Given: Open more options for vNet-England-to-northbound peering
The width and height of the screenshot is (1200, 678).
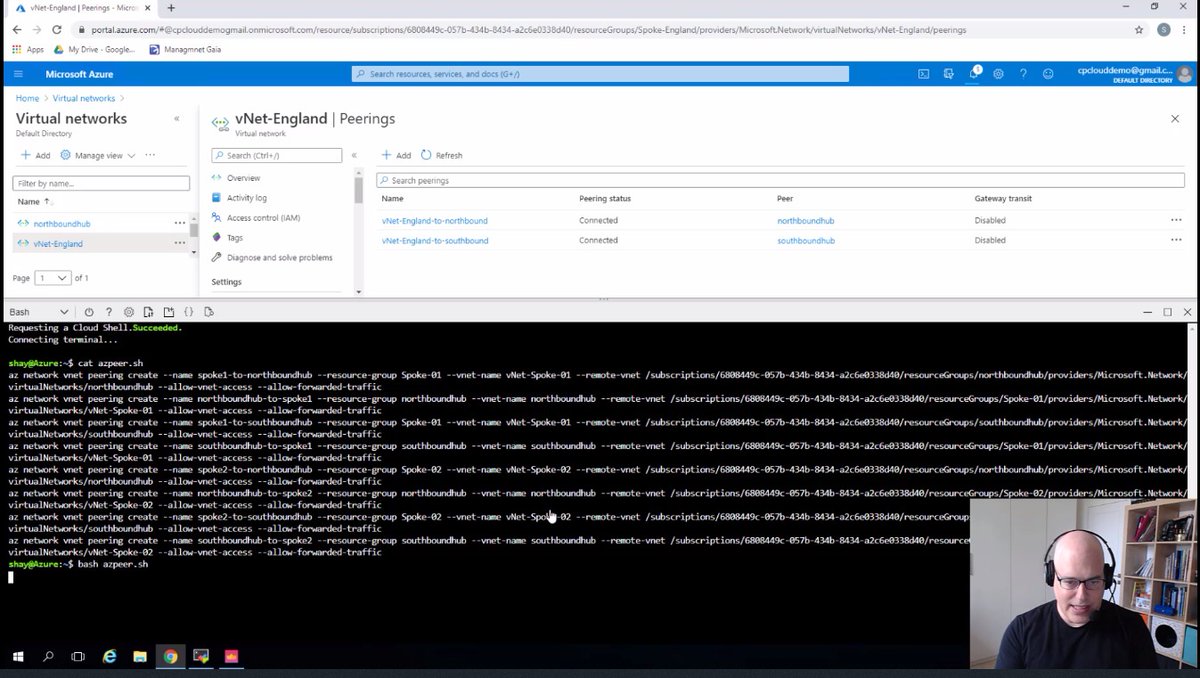Looking at the screenshot, I should 1176,220.
